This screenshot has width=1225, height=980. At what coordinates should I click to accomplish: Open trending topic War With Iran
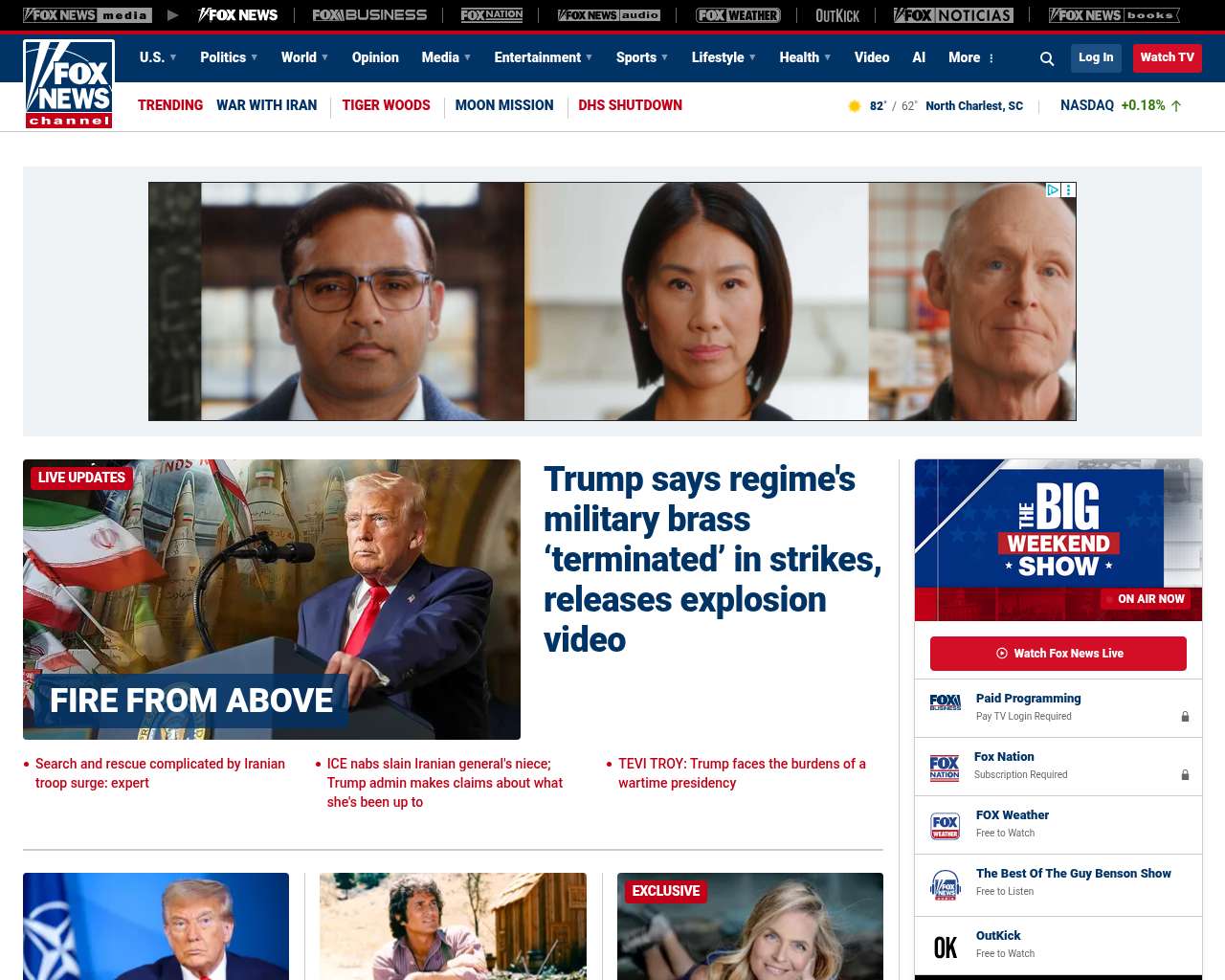point(266,105)
